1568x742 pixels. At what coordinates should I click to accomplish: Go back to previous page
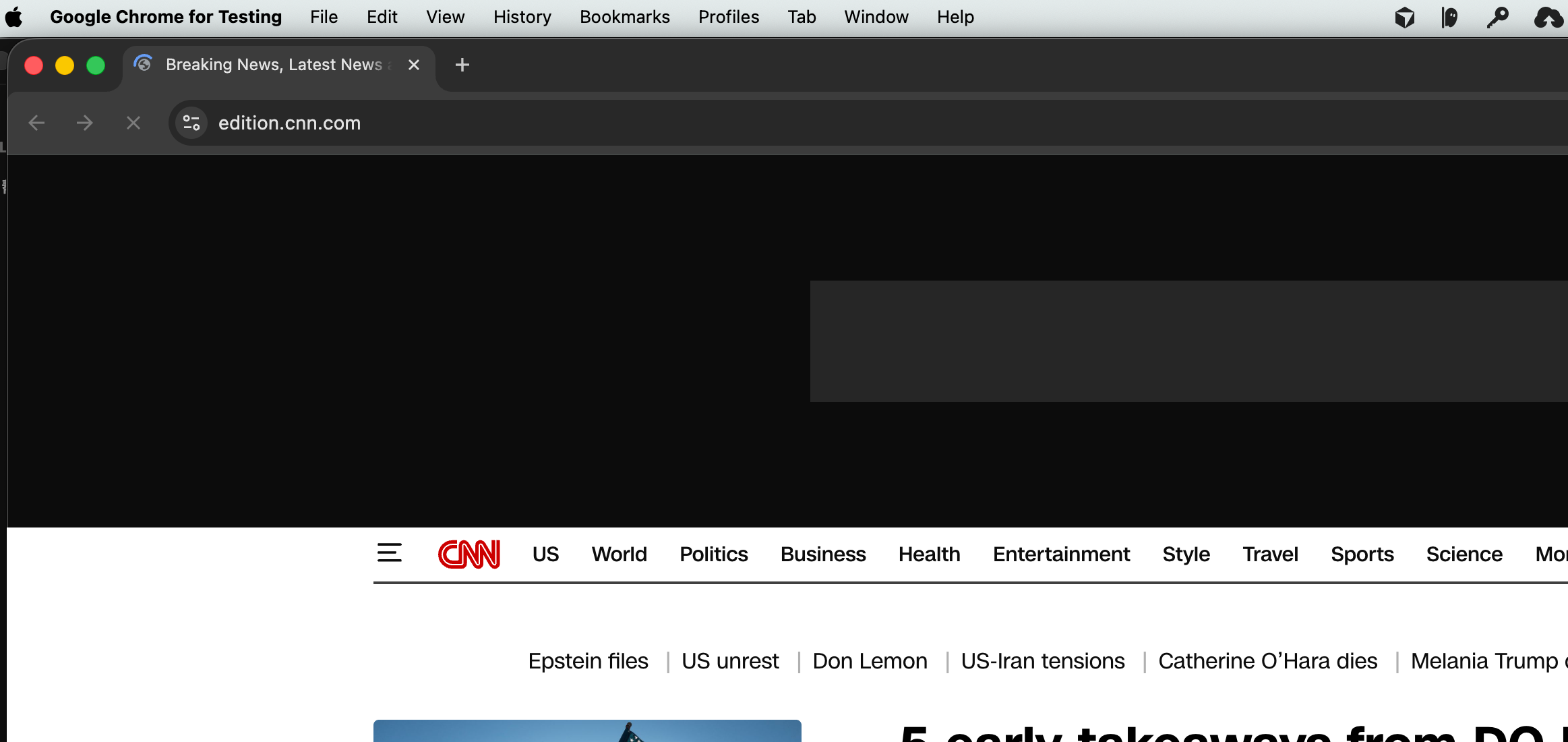point(36,123)
